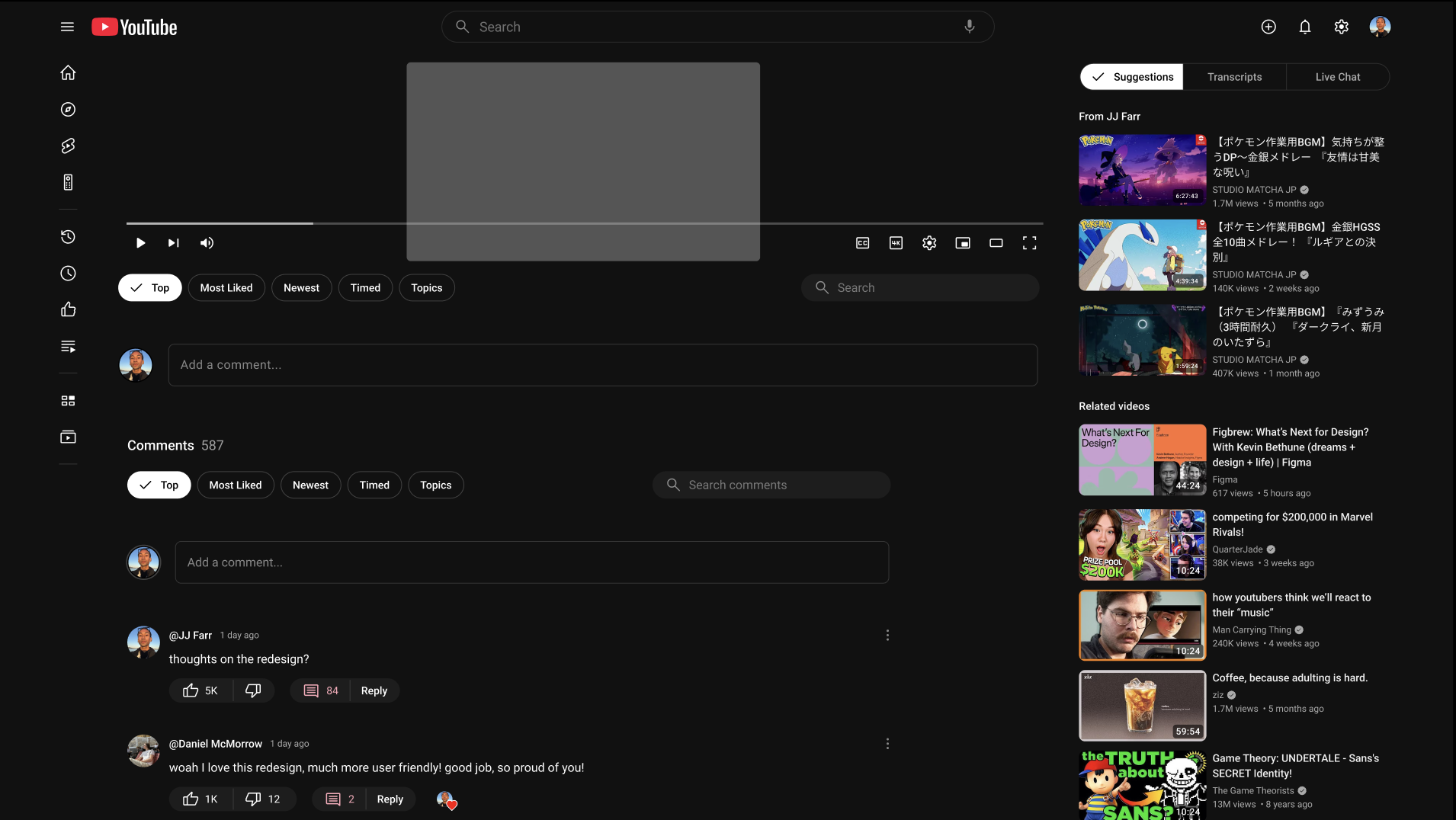Switch to the Transcripts tab
This screenshot has width=1456, height=820.
pos(1234,76)
